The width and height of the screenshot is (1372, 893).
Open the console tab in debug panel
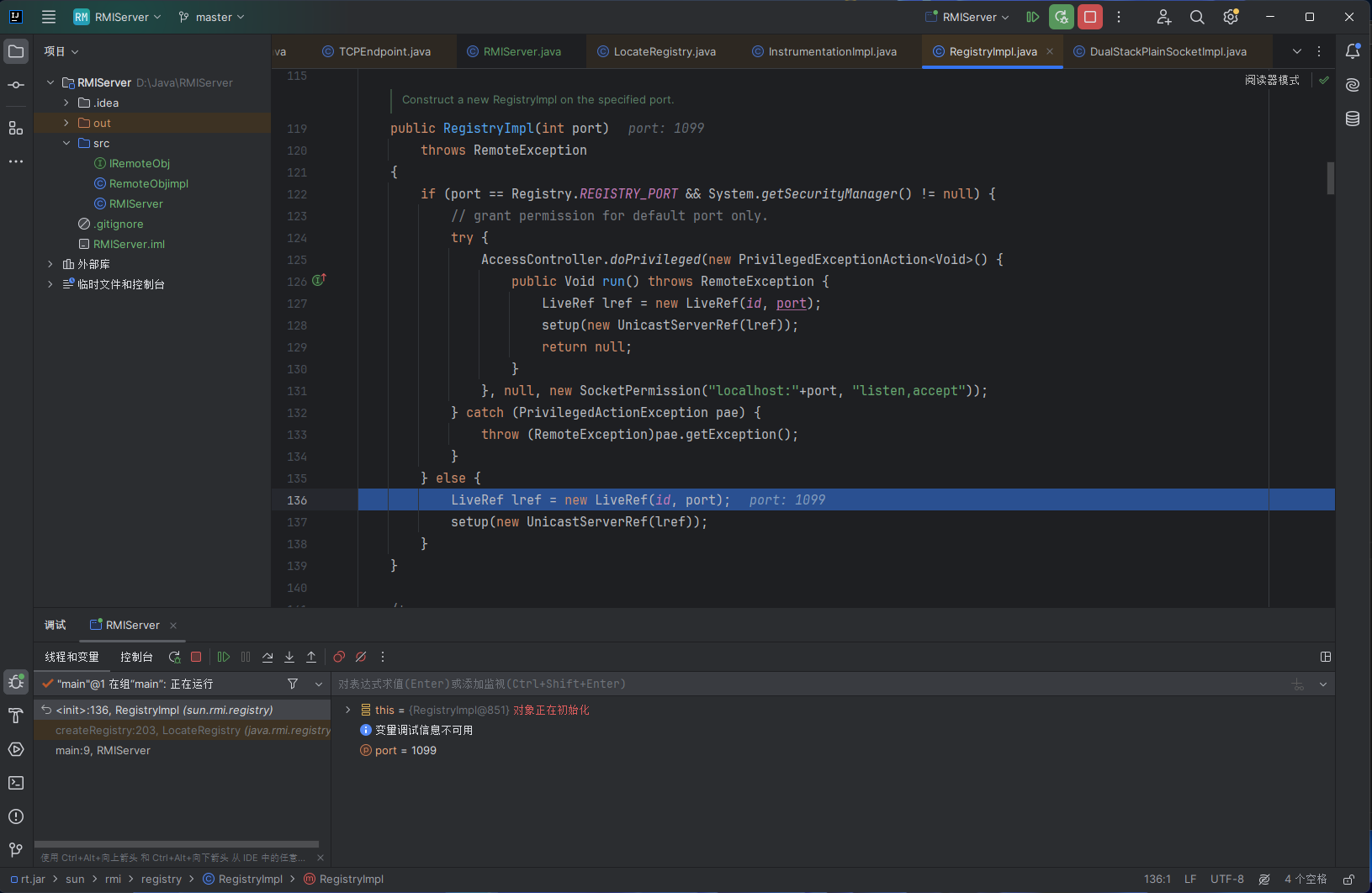click(136, 657)
